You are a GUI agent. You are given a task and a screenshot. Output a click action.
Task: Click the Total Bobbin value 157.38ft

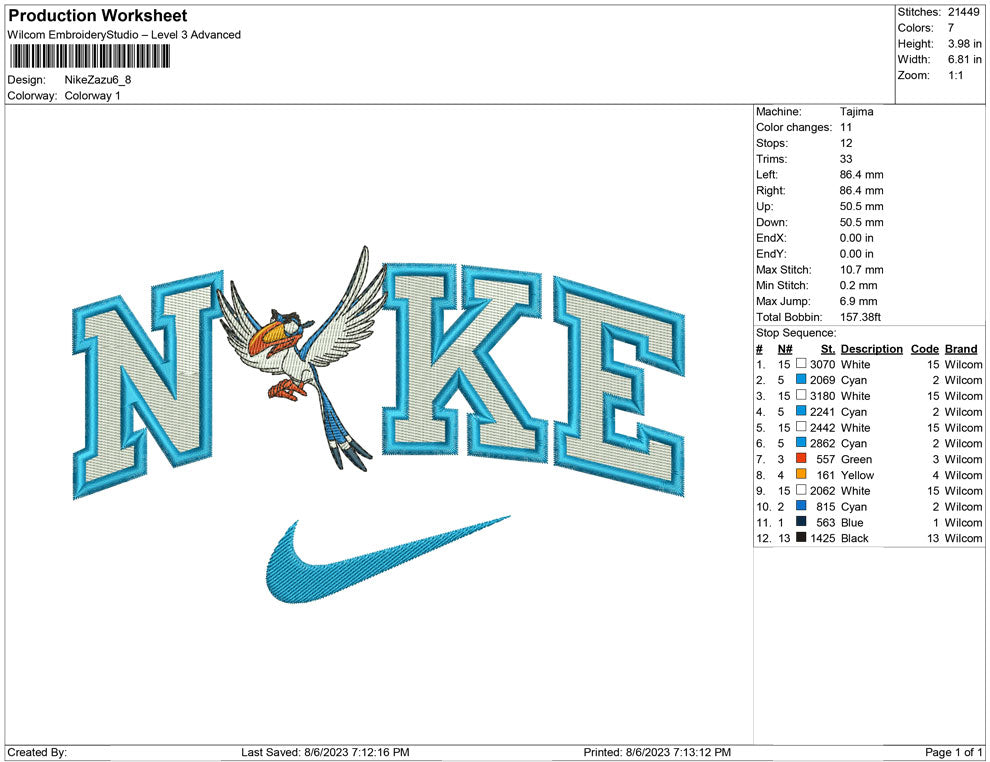click(x=860, y=317)
